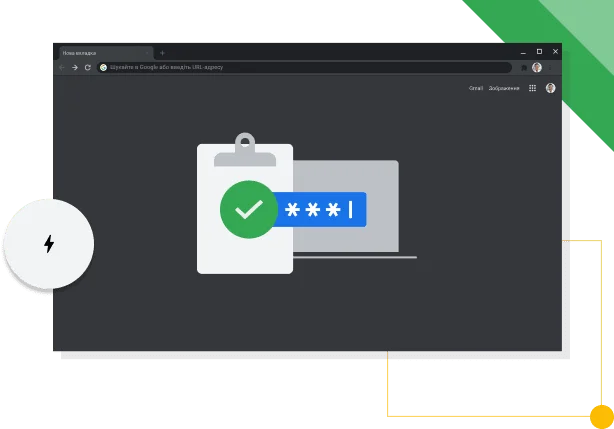The width and height of the screenshot is (614, 429).
Task: Click the profile avatar in the toolbar
Action: pyautogui.click(x=537, y=67)
